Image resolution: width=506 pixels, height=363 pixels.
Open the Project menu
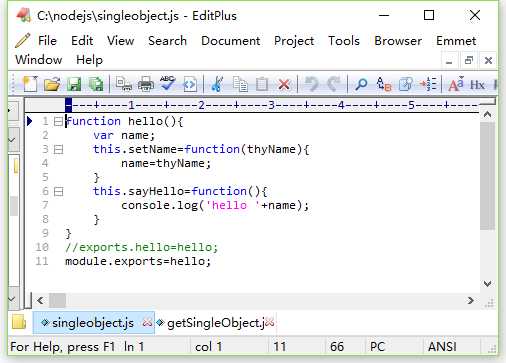(x=294, y=41)
